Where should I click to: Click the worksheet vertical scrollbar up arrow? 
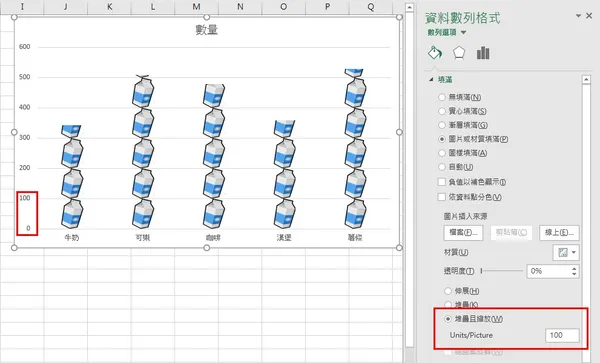409,7
